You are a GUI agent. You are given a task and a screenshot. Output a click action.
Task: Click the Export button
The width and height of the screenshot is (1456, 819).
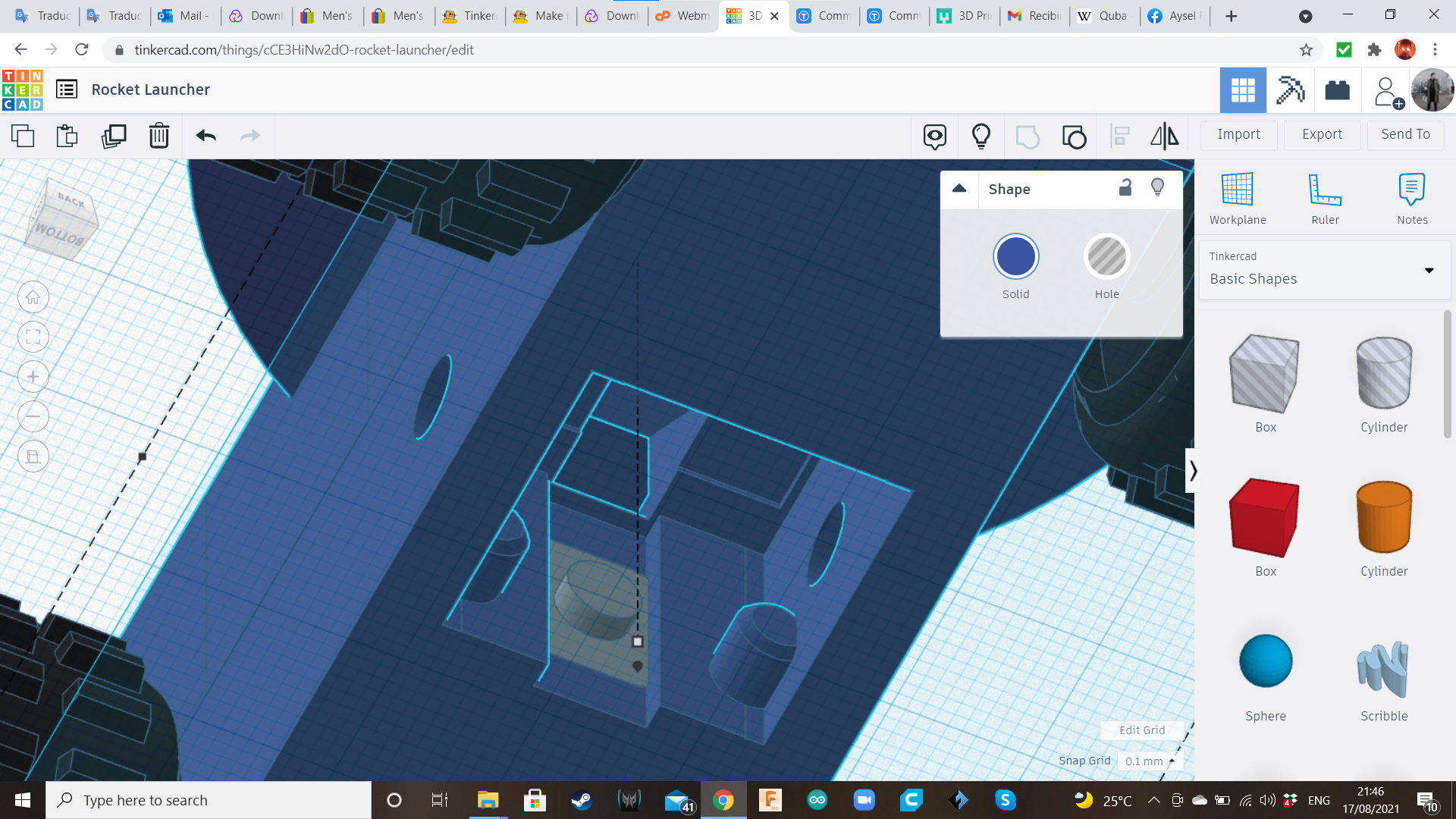1322,134
